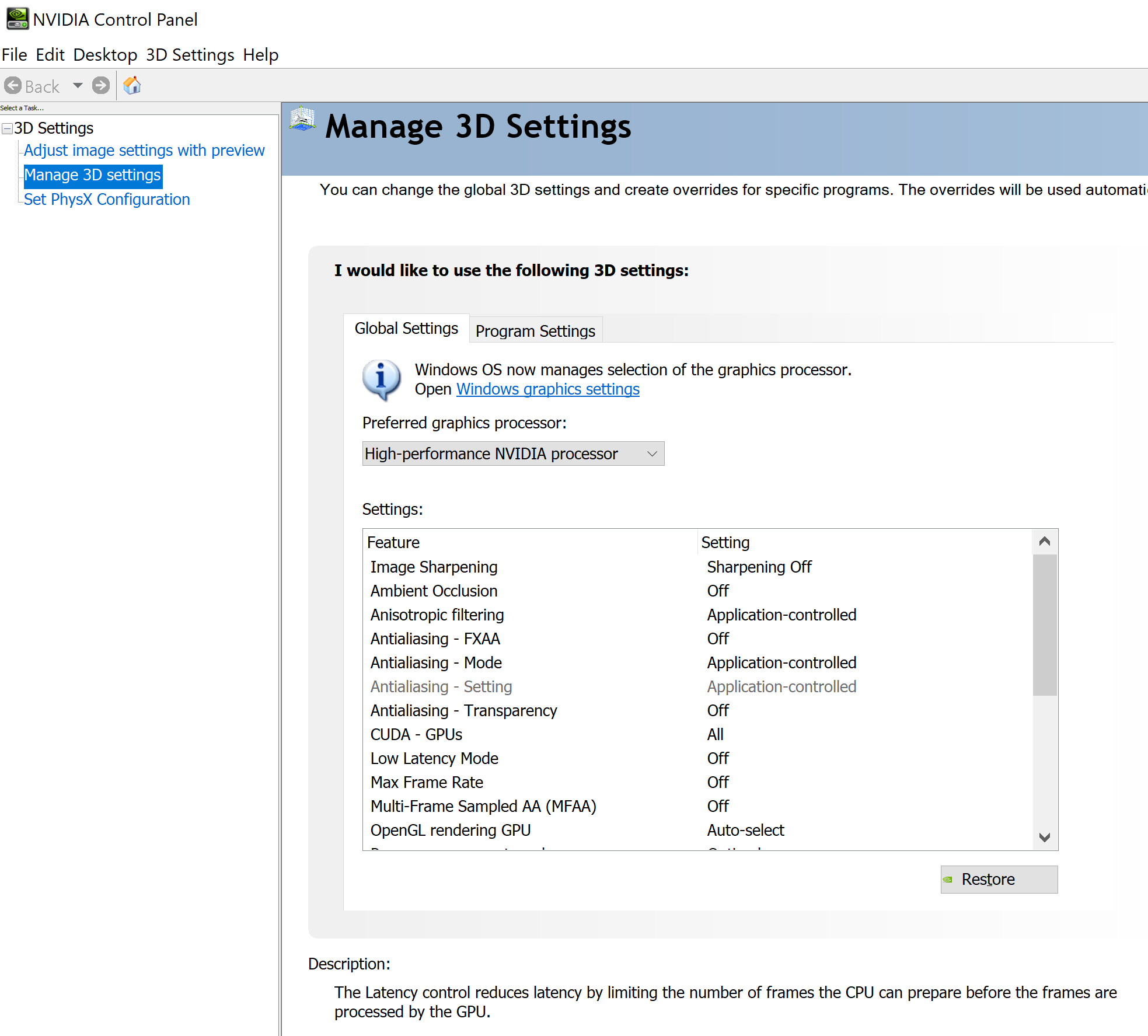Click the blue information icon
The image size is (1148, 1036).
(x=382, y=379)
